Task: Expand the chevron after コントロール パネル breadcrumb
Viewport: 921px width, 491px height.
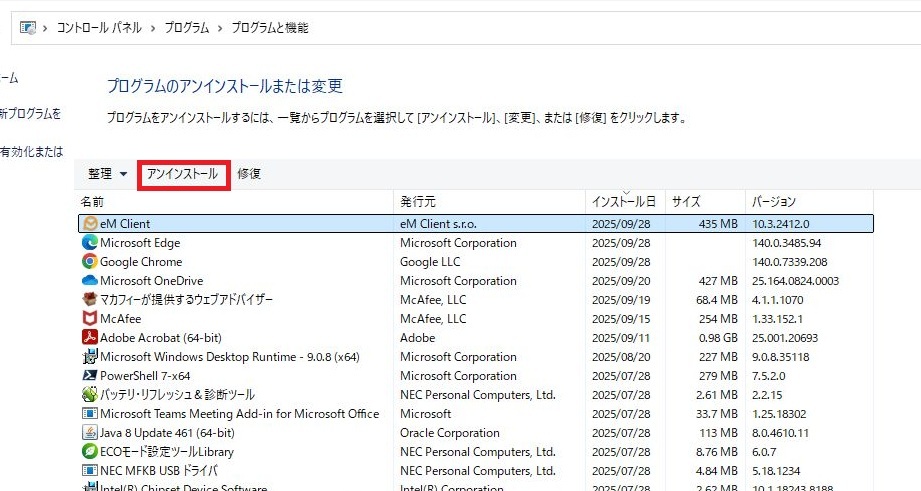Action: (154, 28)
